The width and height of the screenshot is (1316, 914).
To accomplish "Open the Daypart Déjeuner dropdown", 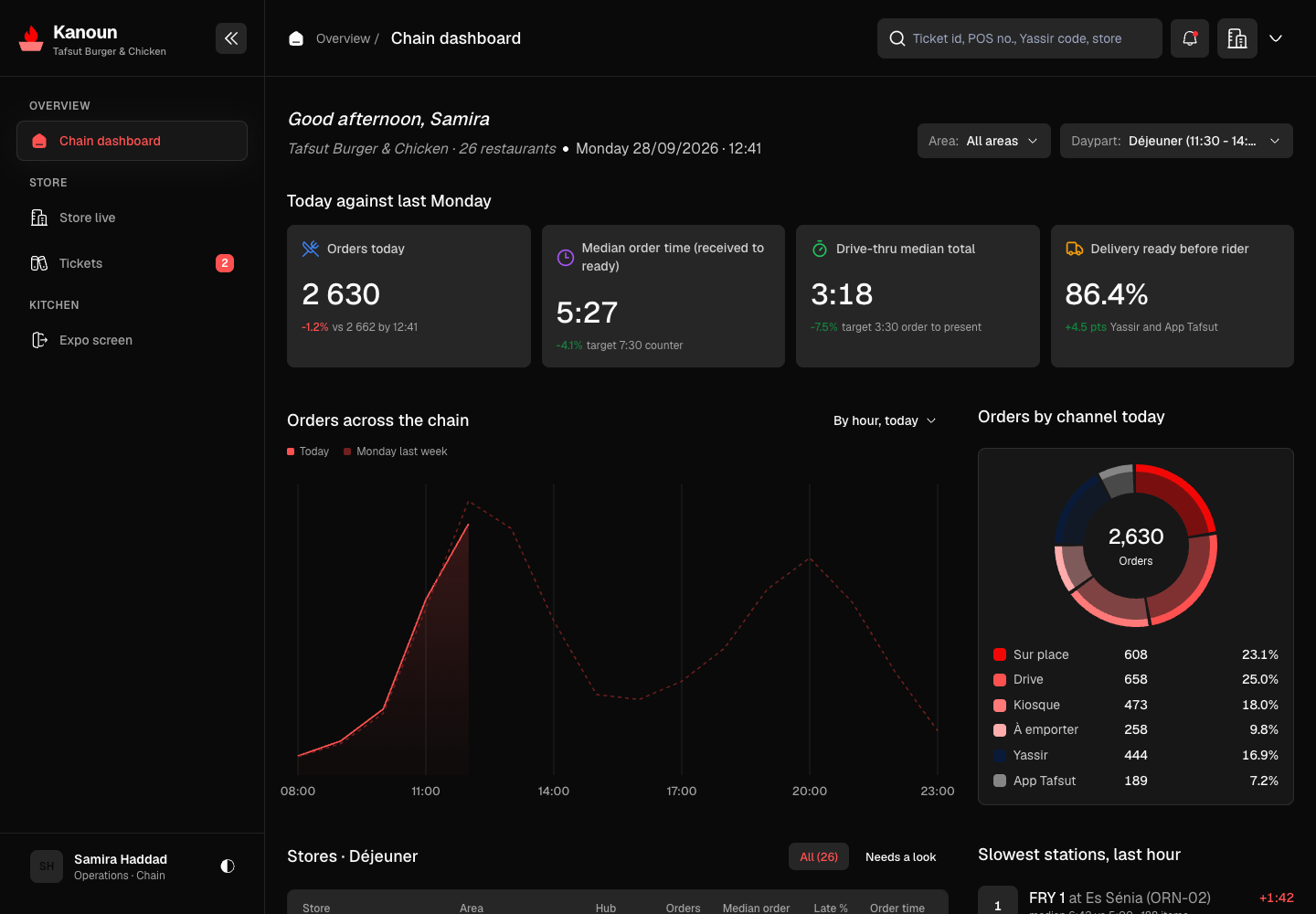I will pyautogui.click(x=1176, y=141).
